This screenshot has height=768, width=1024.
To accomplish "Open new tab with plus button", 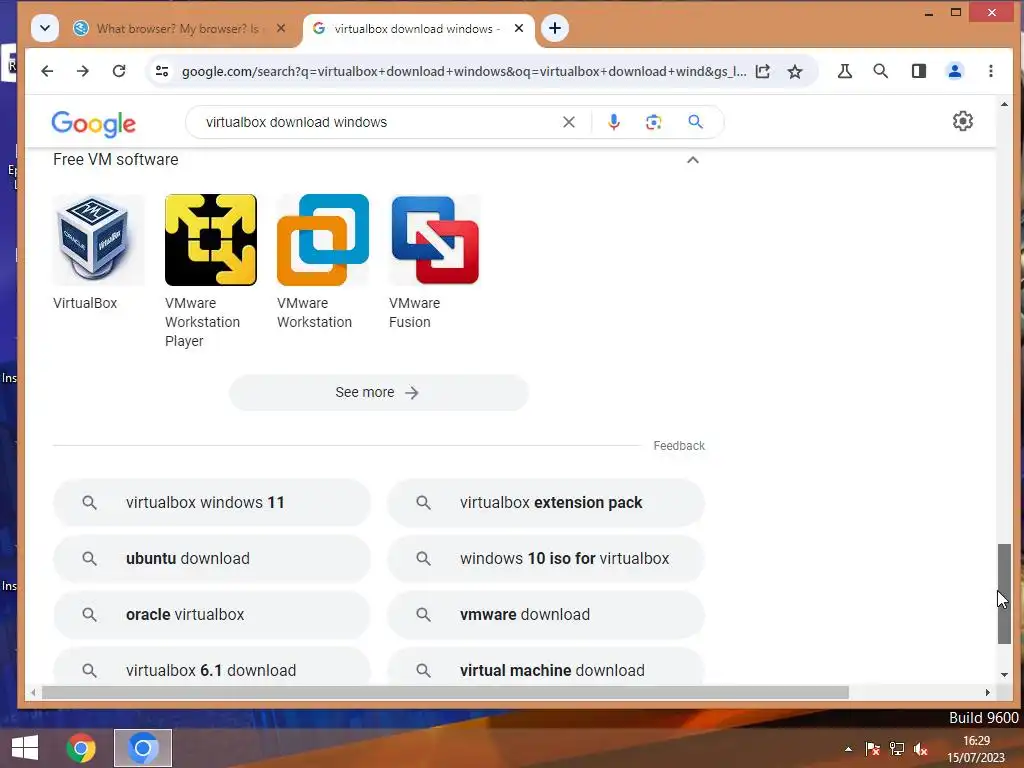I will 554,28.
